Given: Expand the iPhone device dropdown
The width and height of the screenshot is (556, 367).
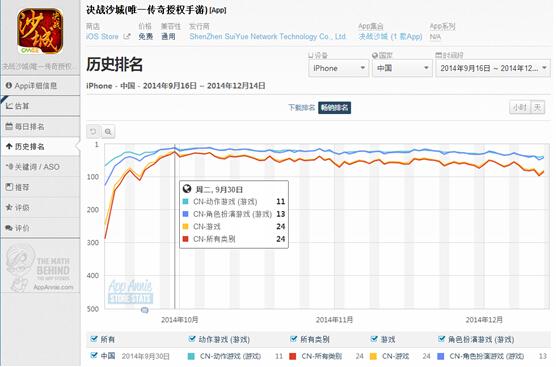Looking at the screenshot, I should 339,68.
